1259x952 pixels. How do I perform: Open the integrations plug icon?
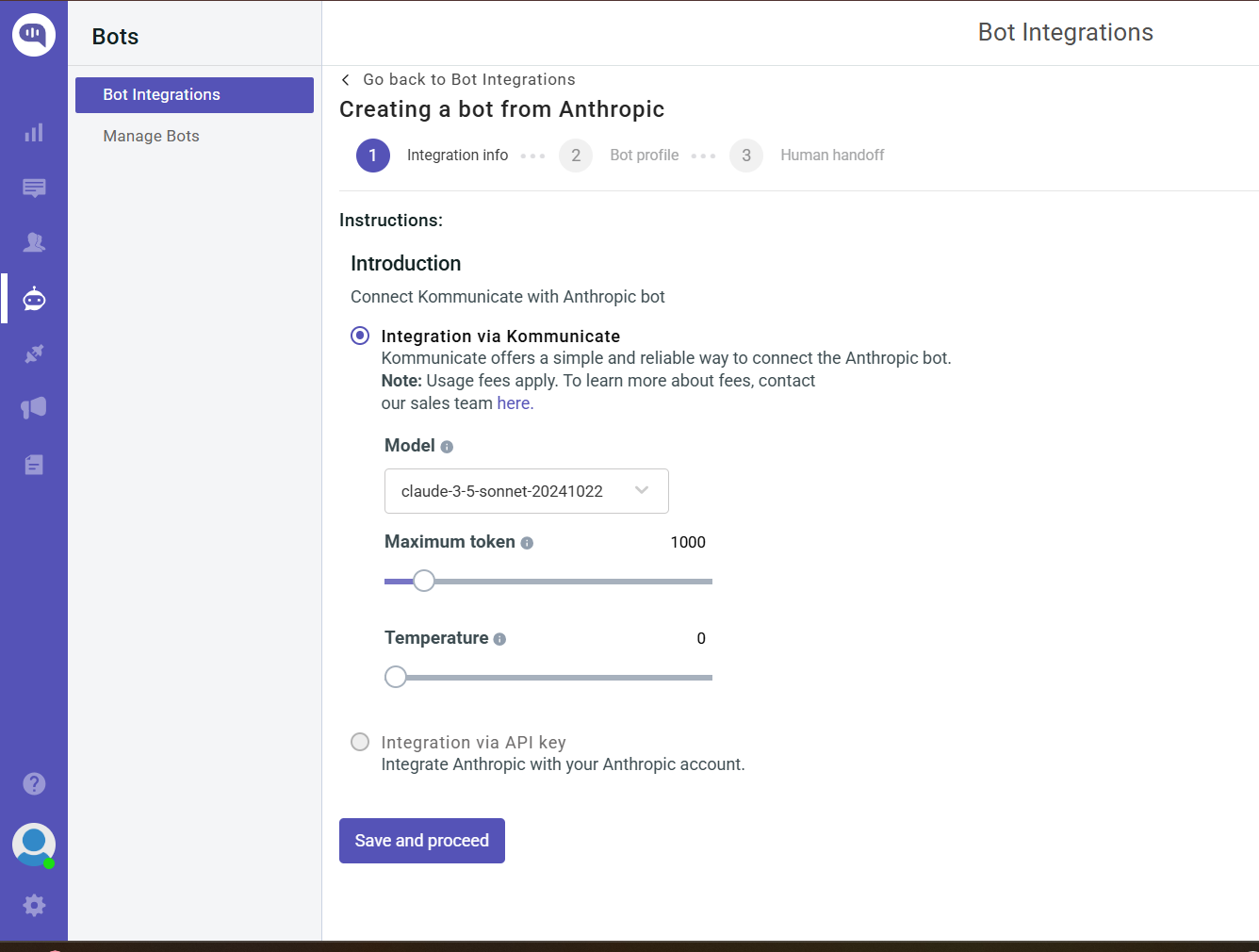click(x=34, y=353)
